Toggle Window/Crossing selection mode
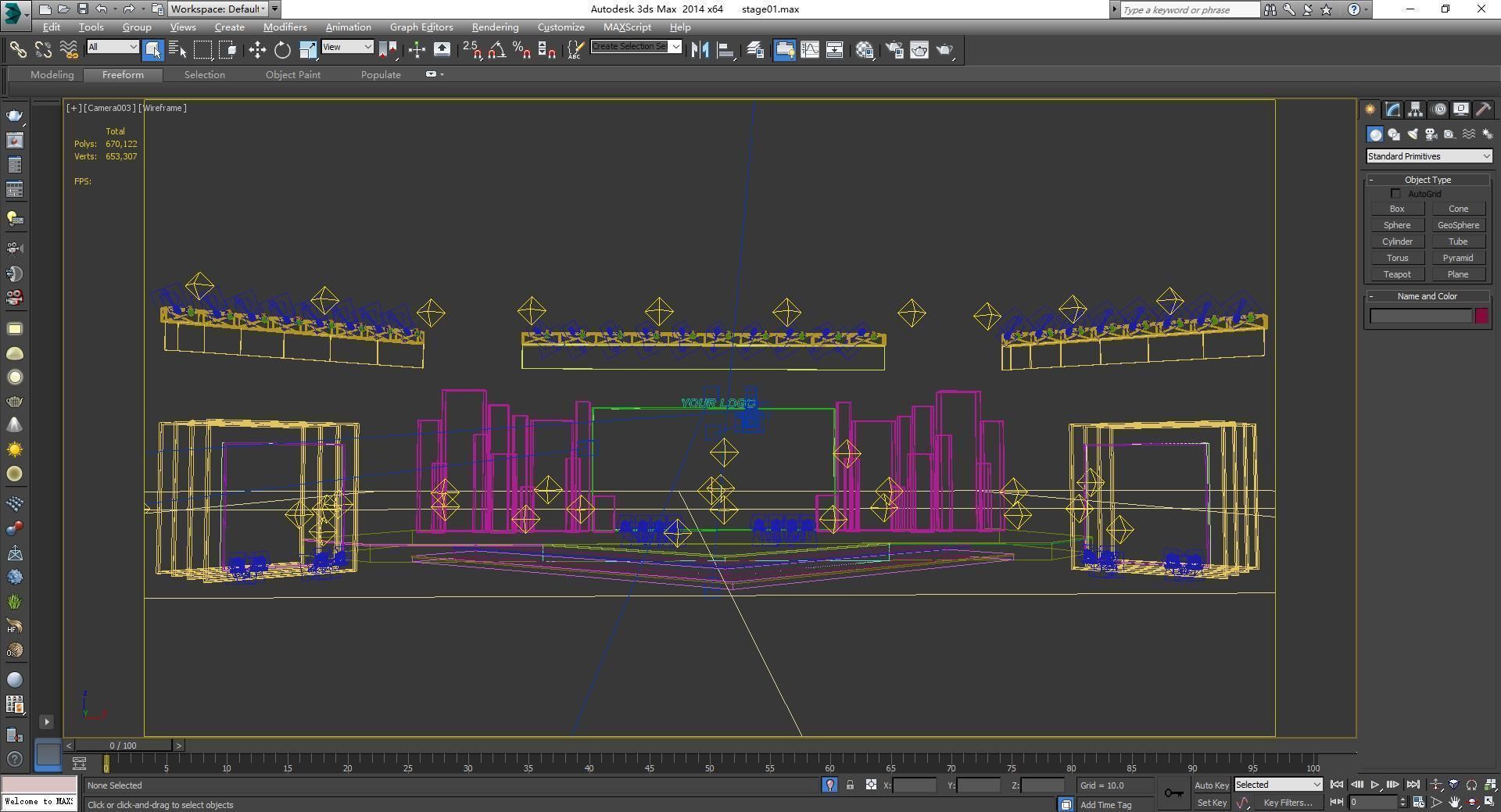 (227, 50)
